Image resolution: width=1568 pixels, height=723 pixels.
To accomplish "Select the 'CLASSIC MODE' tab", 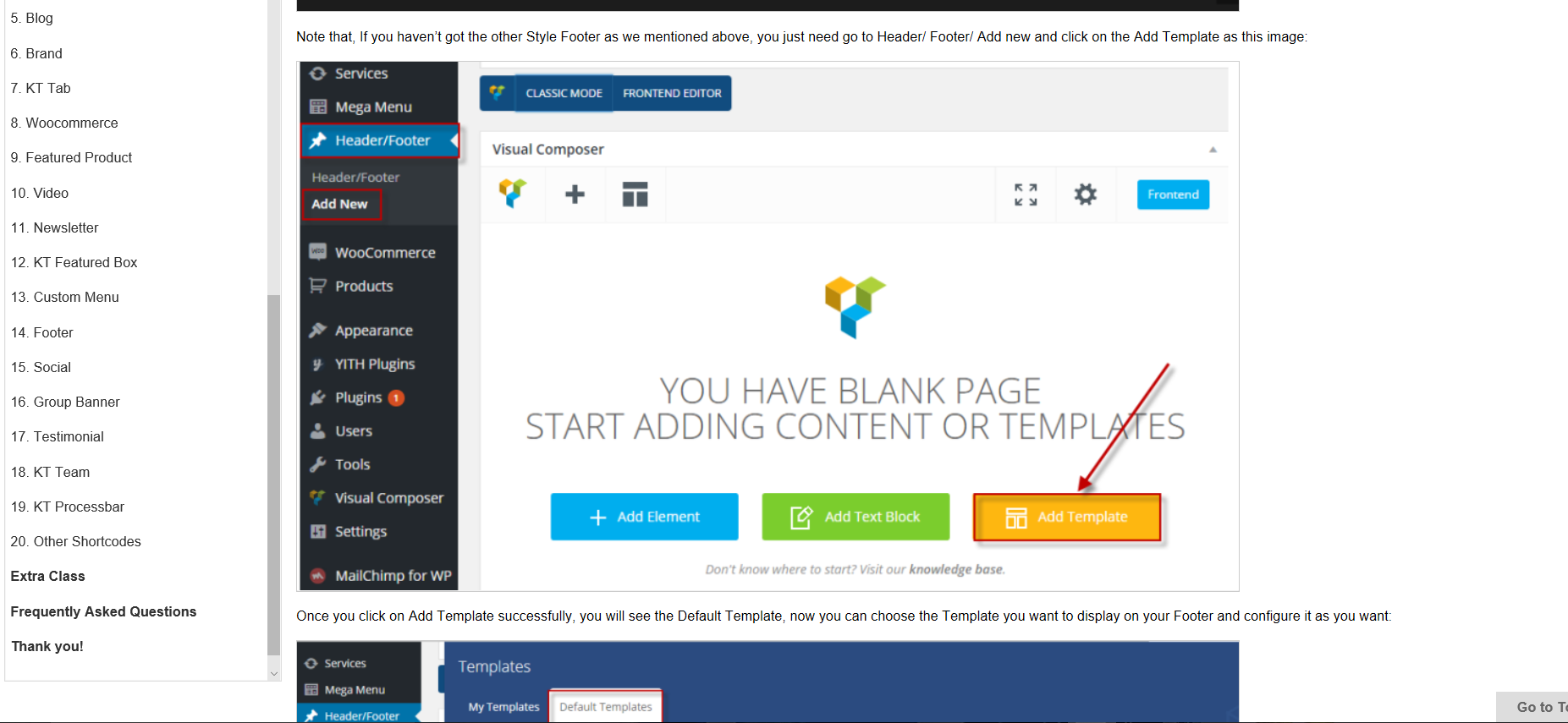I will [x=564, y=93].
